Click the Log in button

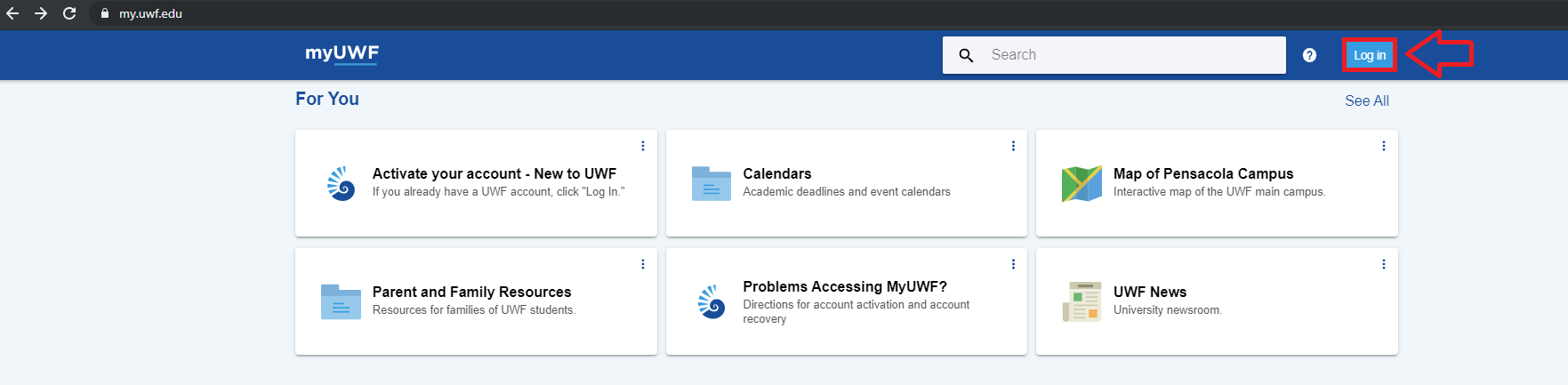click(x=1370, y=55)
